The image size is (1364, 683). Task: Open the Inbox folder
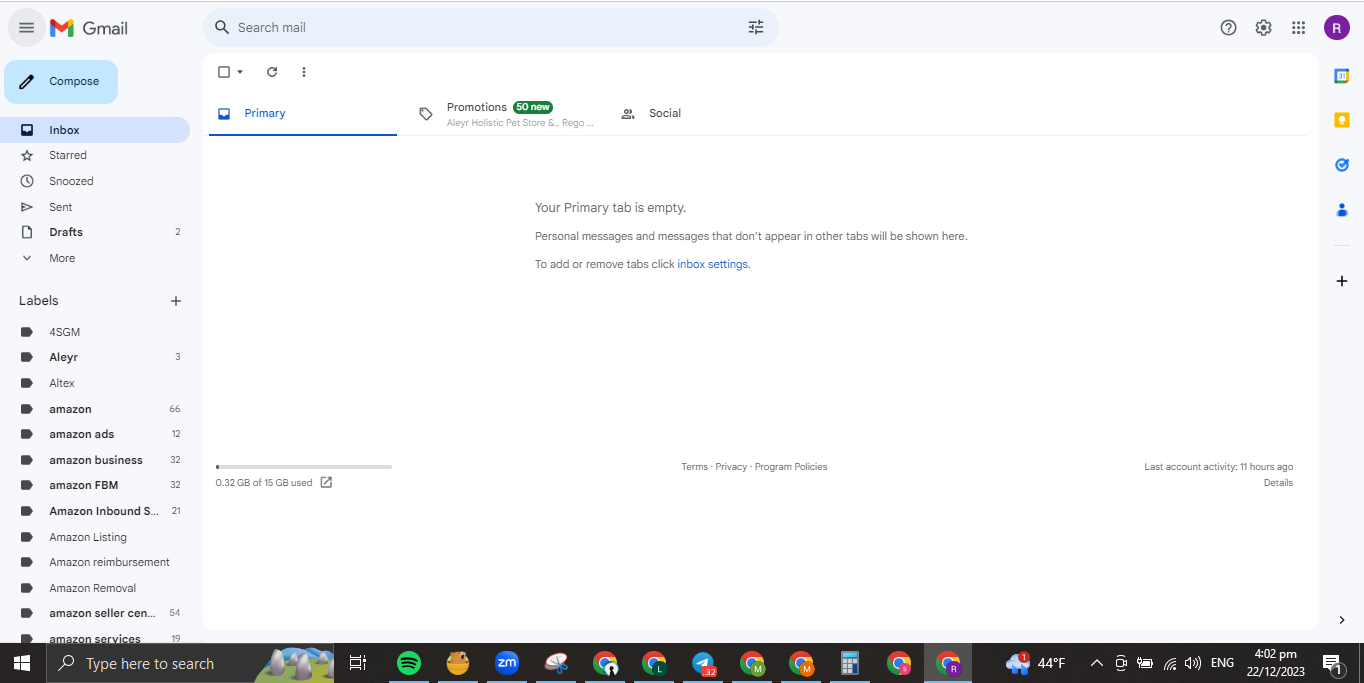[x=95, y=130]
